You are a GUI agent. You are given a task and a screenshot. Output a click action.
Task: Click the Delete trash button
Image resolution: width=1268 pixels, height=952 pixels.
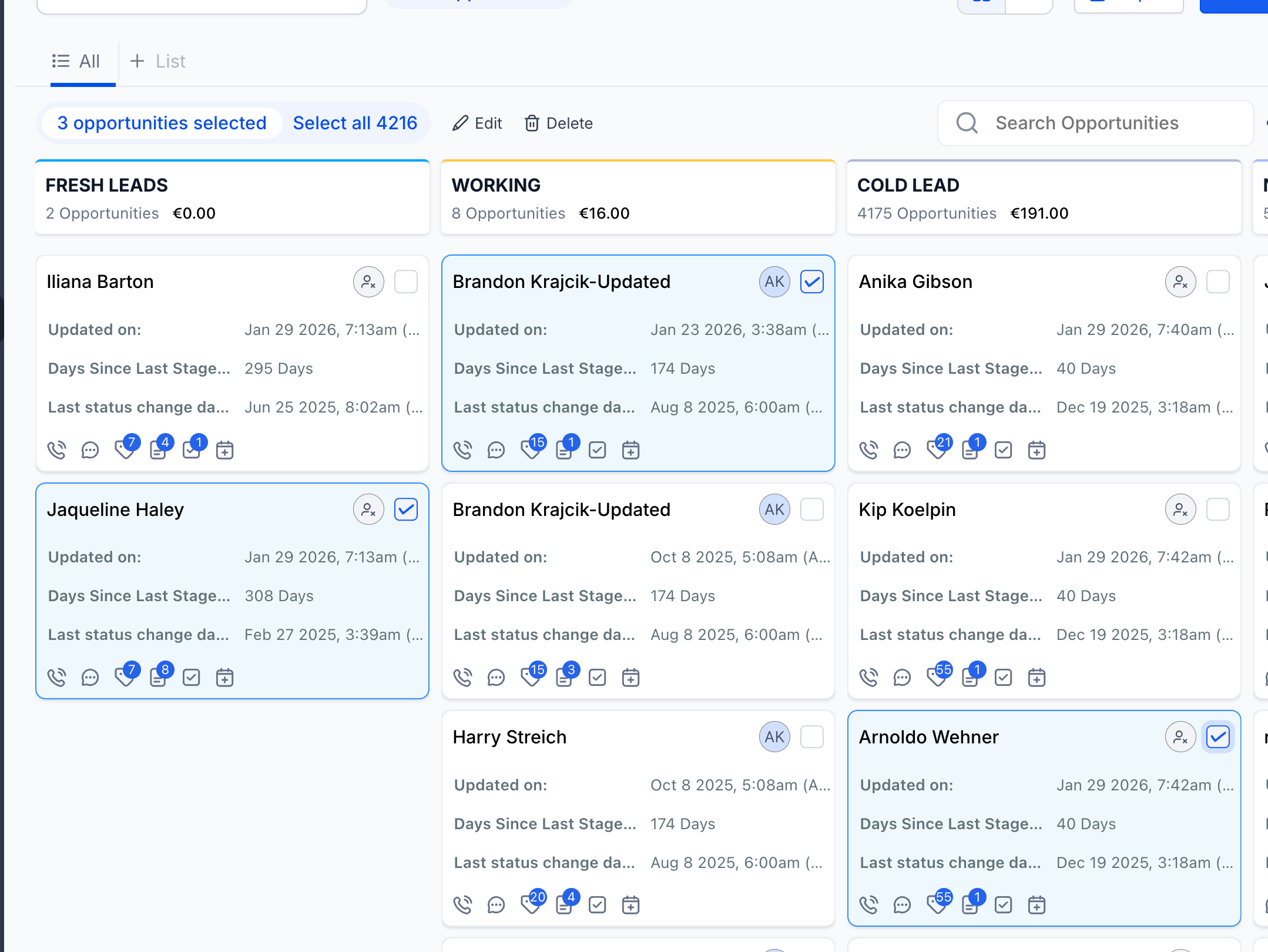pos(558,123)
